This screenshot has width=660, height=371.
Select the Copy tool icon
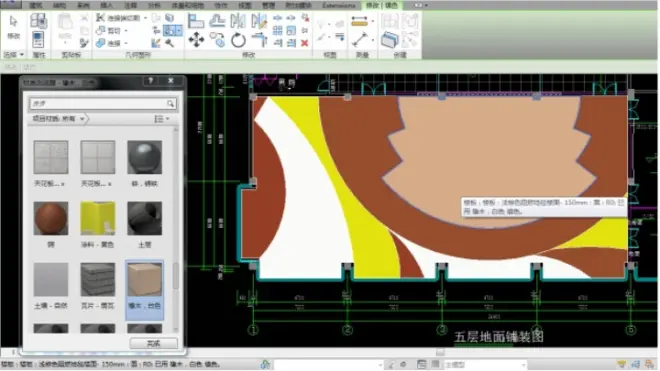point(217,40)
